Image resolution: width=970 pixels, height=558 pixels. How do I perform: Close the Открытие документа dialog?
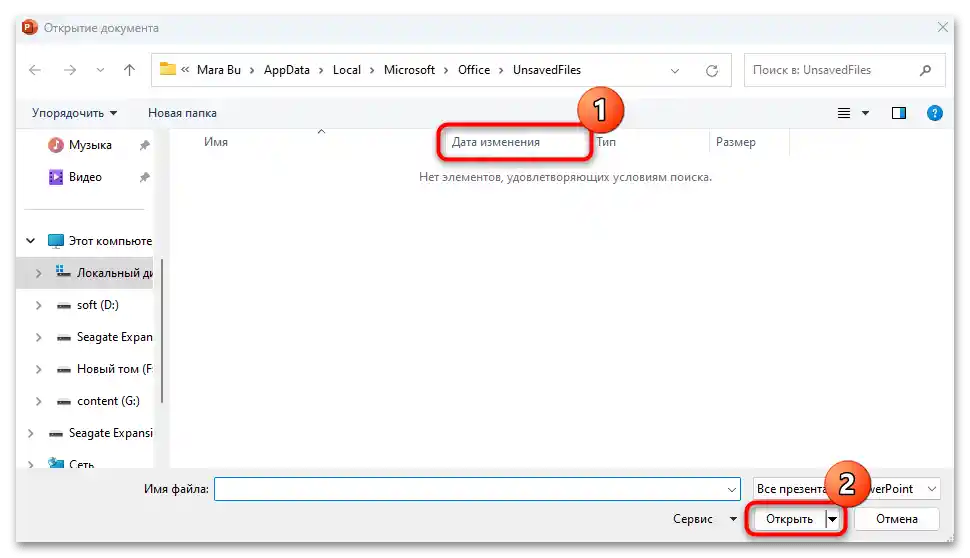point(942,27)
